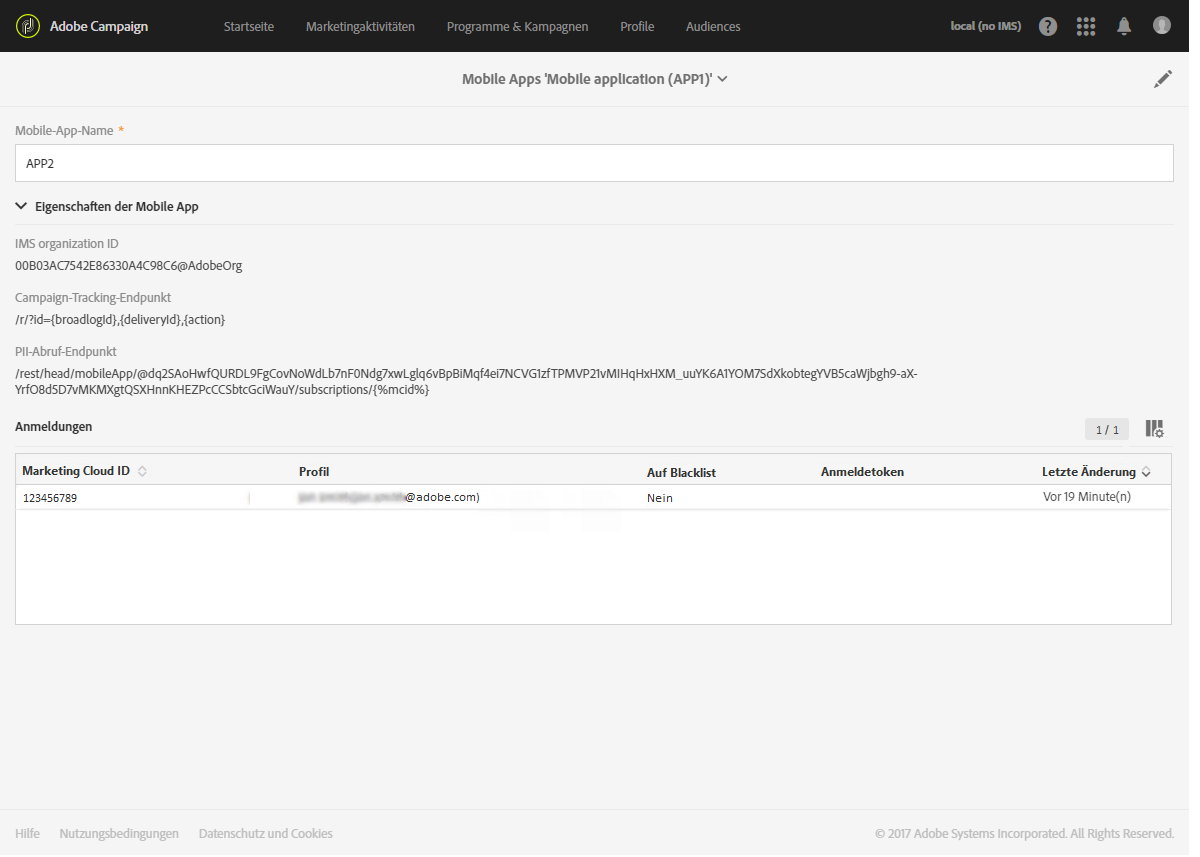Open Datenschutz und Cookies footer link
The width and height of the screenshot is (1200, 857).
click(266, 834)
